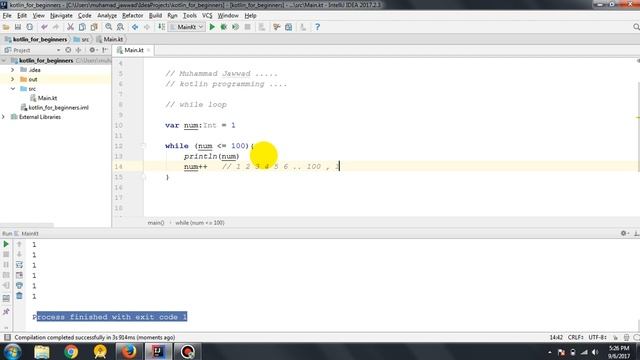Click the Cut scissors icon
The width and height of the screenshot is (640, 360).
(x=70, y=27)
